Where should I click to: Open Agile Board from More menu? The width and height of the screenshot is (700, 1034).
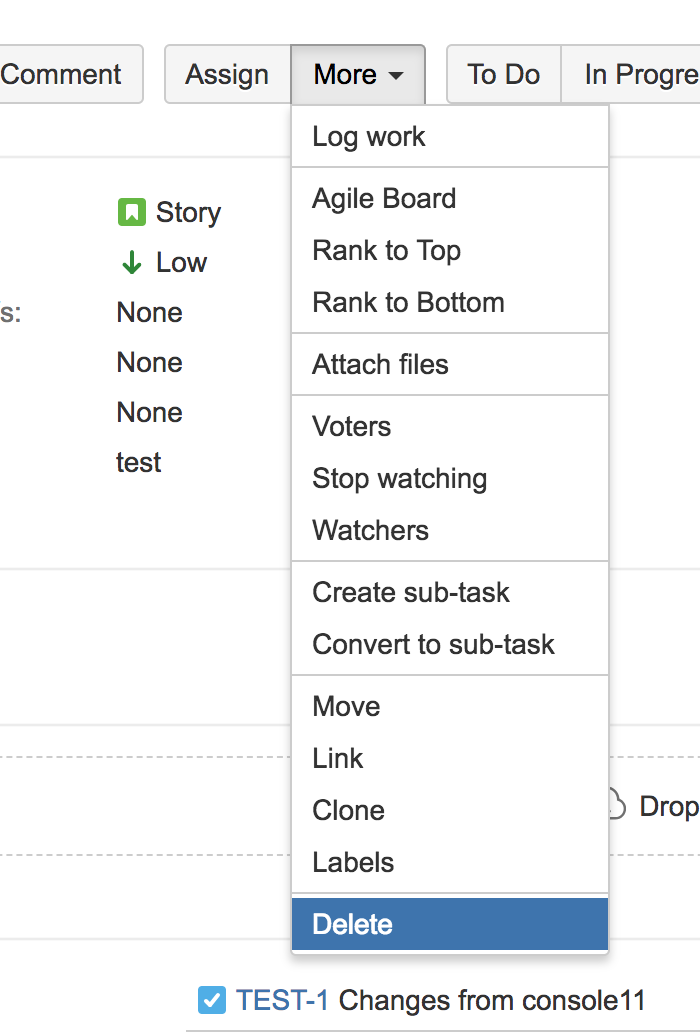(x=384, y=199)
